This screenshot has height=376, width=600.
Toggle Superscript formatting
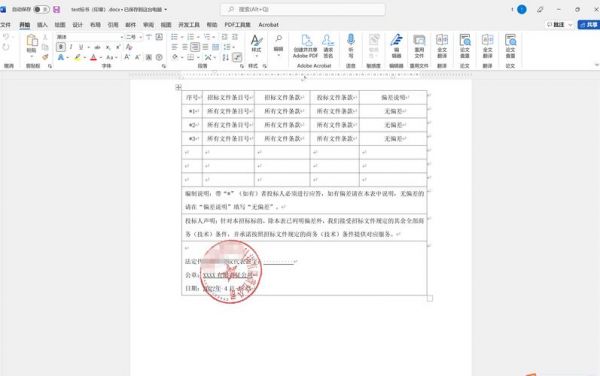click(118, 47)
